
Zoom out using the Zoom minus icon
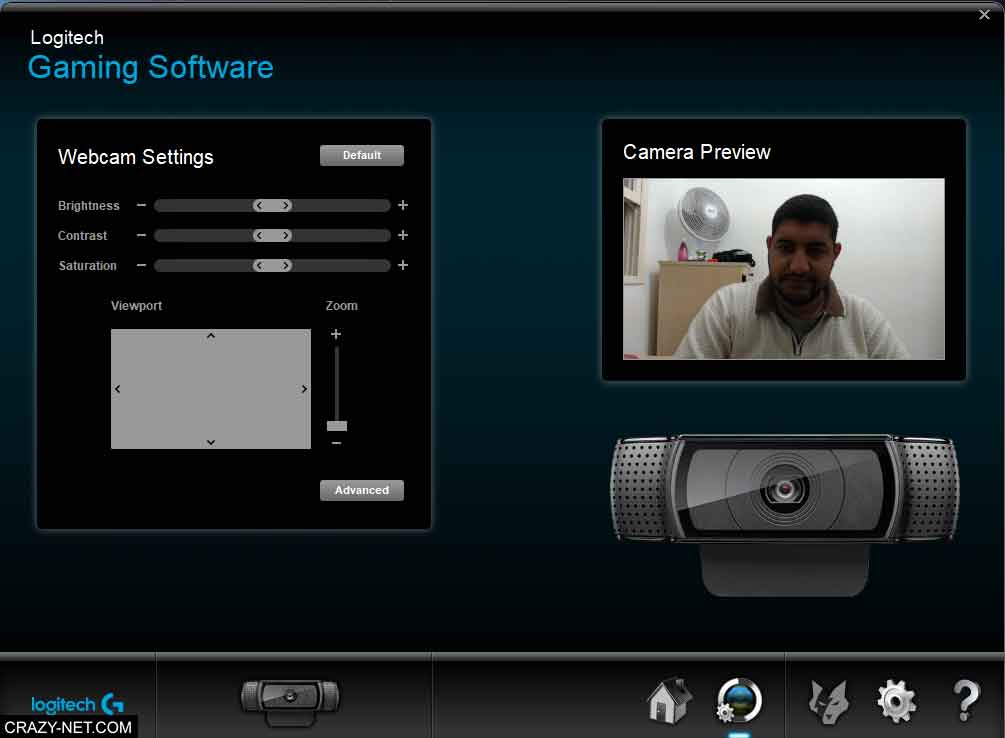pyautogui.click(x=336, y=443)
